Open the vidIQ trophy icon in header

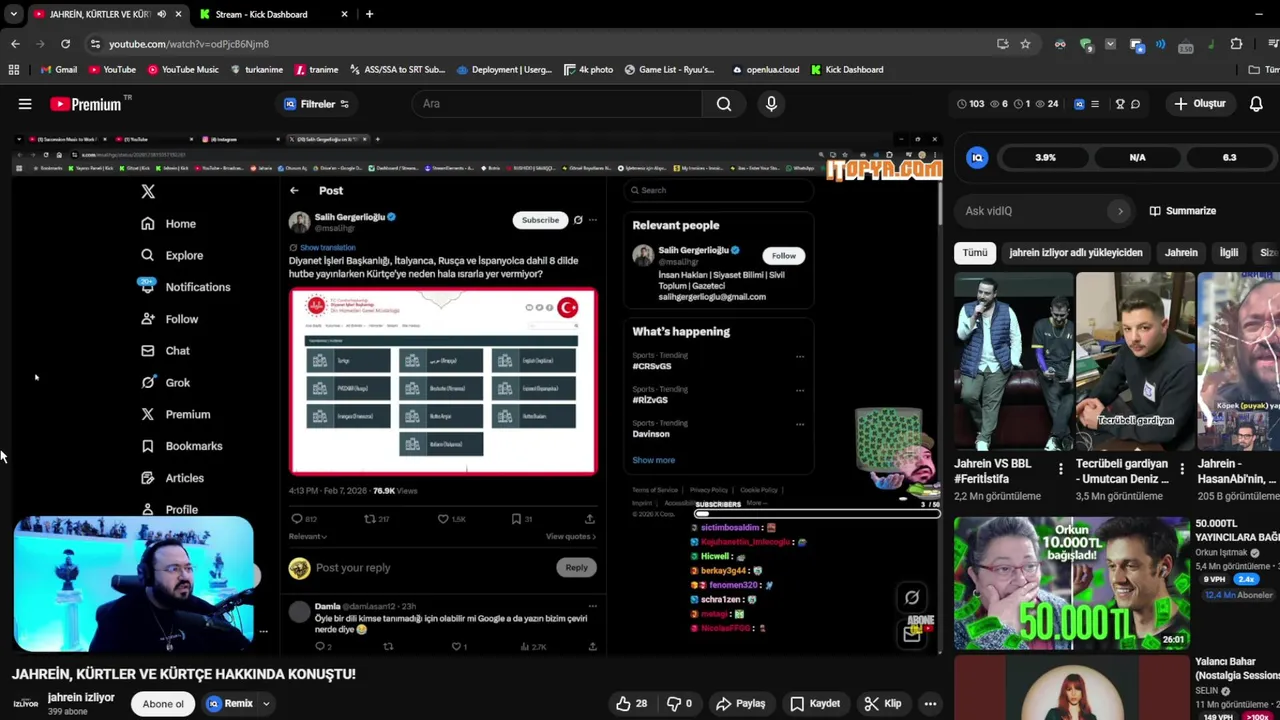point(1120,104)
